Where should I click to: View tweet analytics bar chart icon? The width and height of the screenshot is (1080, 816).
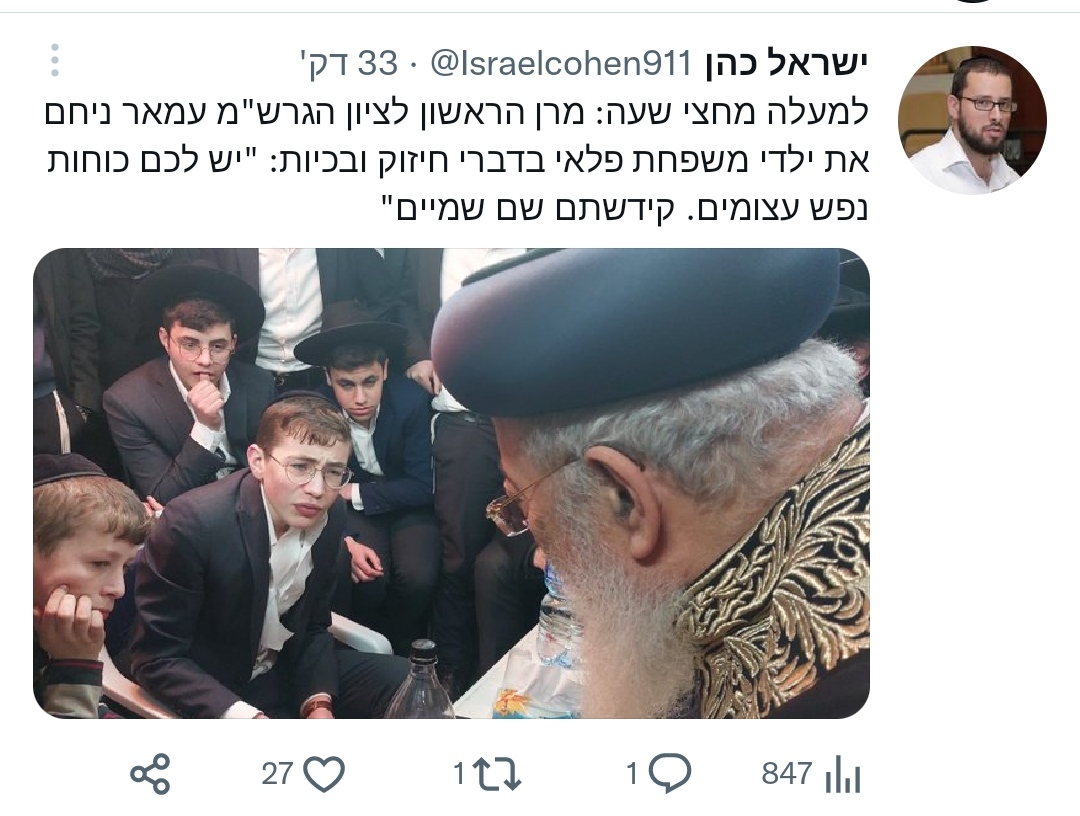tap(843, 774)
